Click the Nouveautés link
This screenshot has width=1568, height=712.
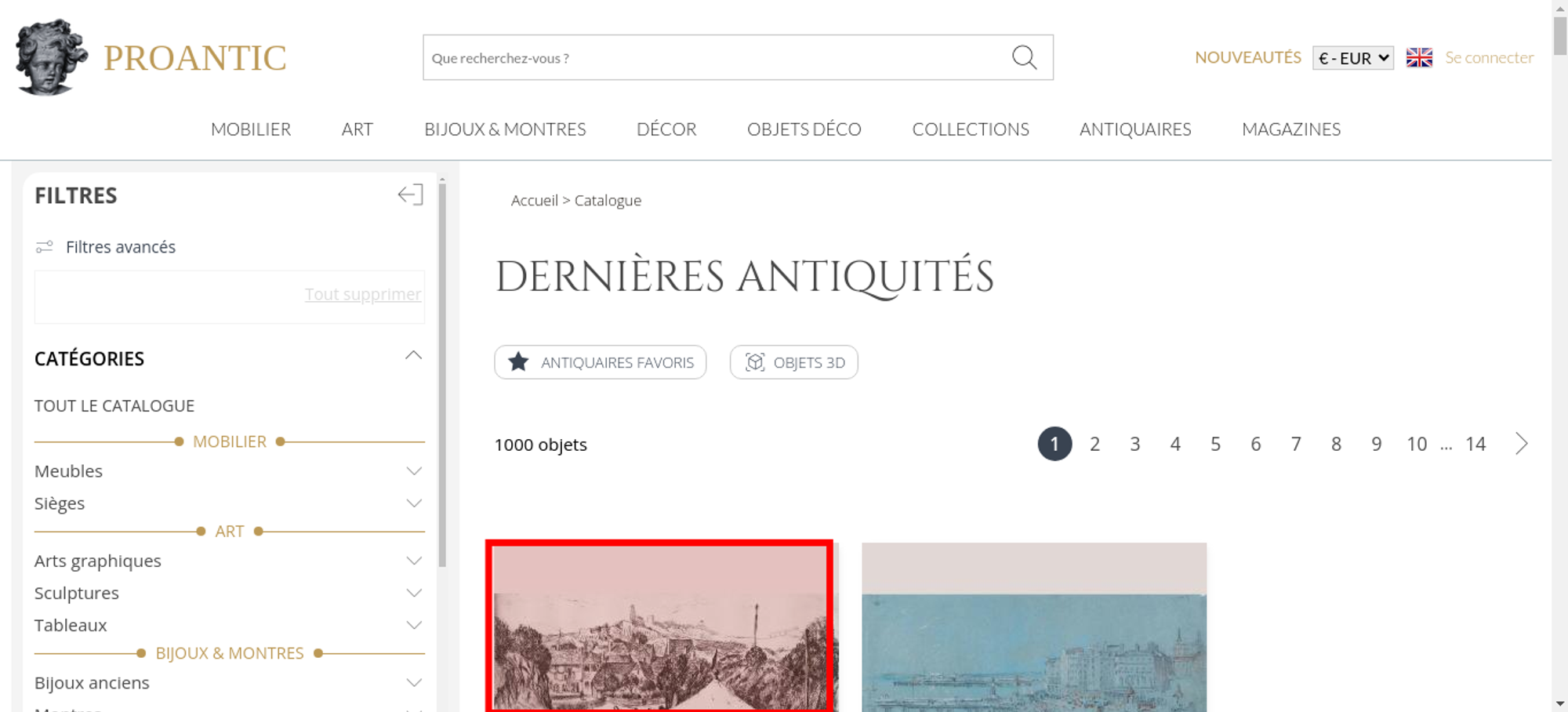click(x=1247, y=58)
